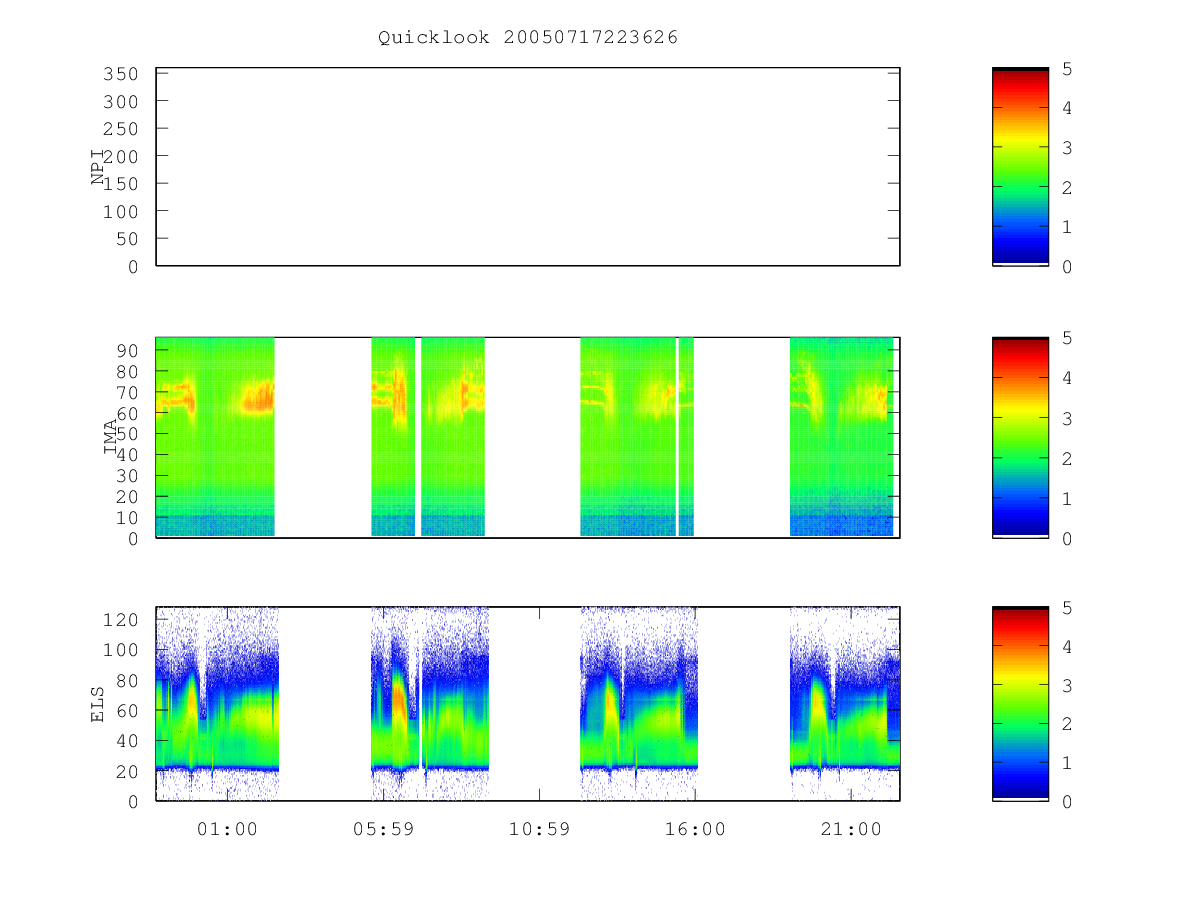1200x900 pixels.
Task: Click the 21:00 time tick label
Action: pyautogui.click(x=851, y=829)
